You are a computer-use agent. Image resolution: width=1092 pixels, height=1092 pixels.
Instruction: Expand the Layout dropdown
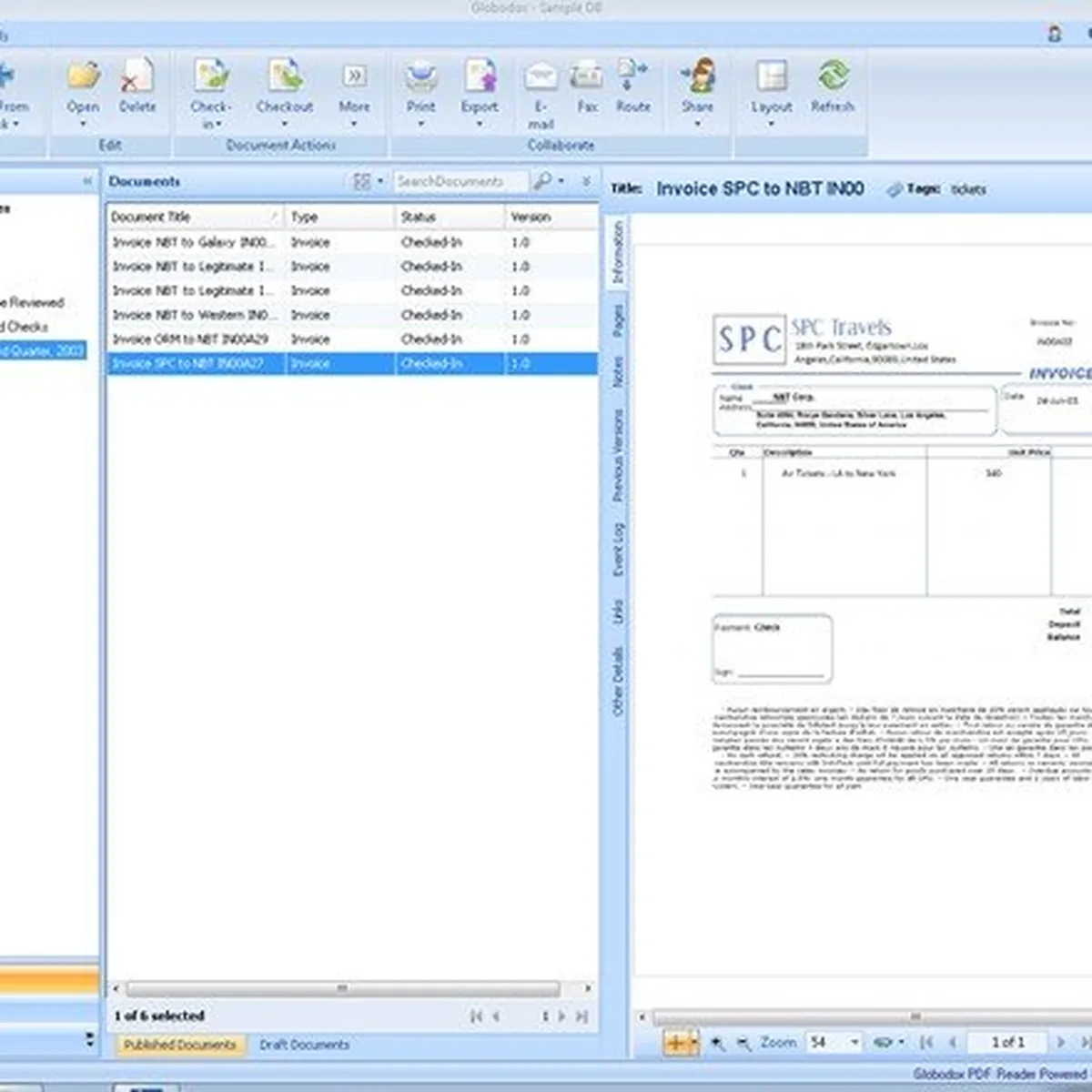[771, 124]
